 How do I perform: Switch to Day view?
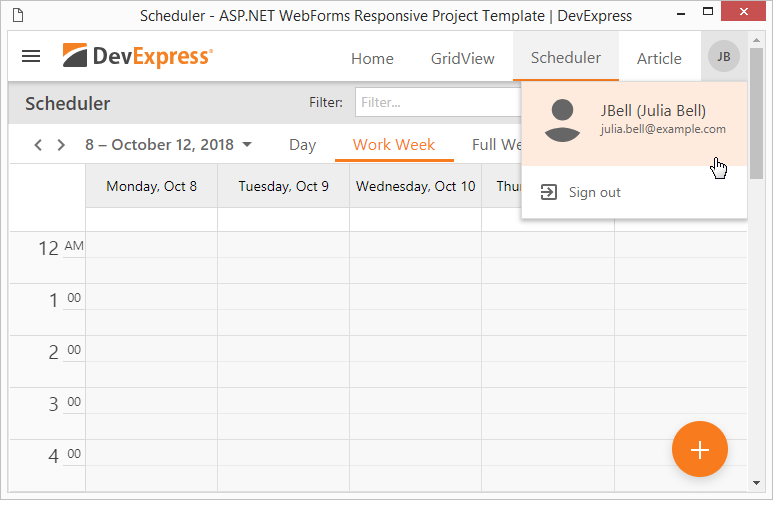pyautogui.click(x=302, y=145)
